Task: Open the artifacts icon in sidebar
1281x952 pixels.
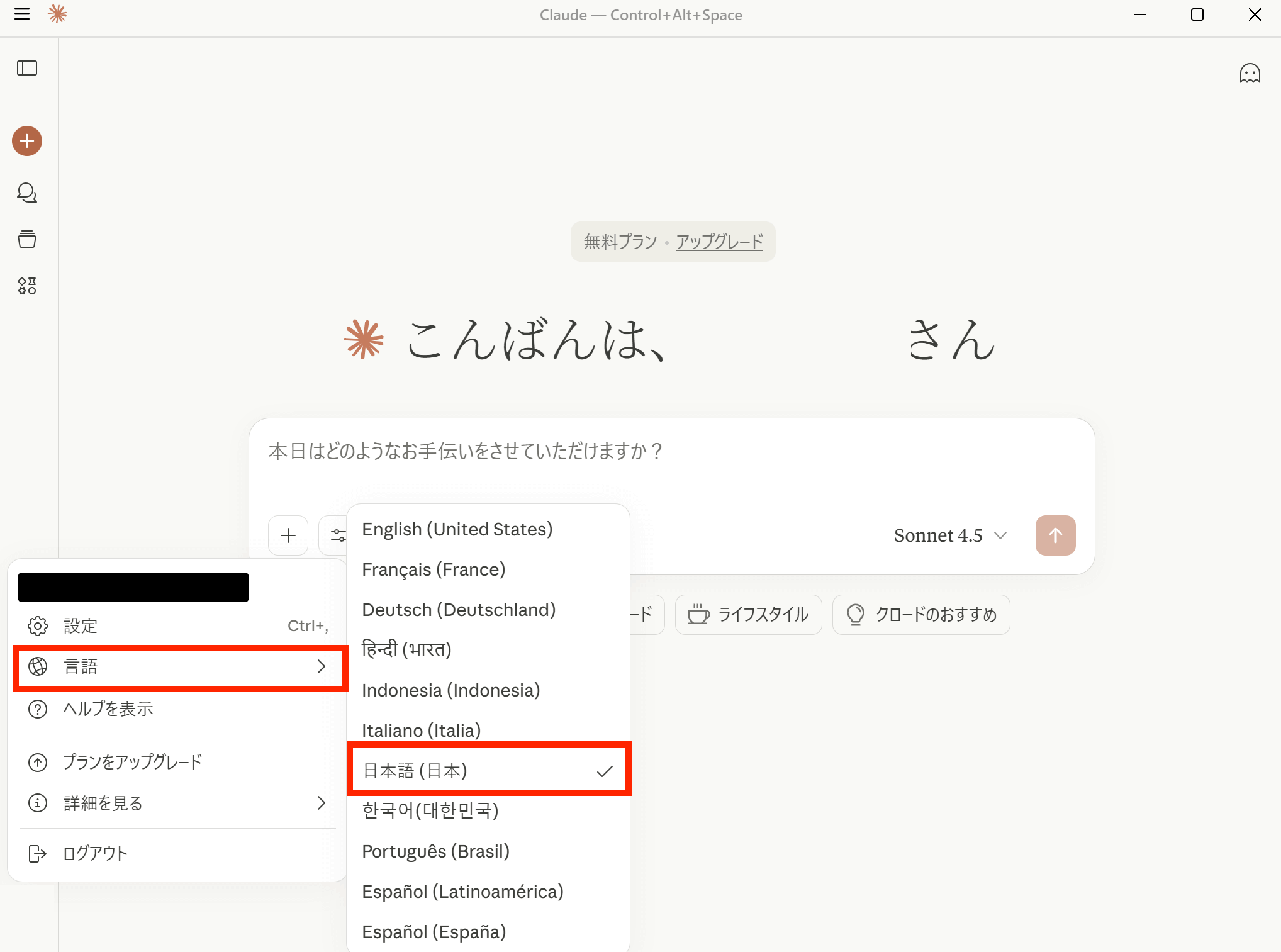Action: 27,286
